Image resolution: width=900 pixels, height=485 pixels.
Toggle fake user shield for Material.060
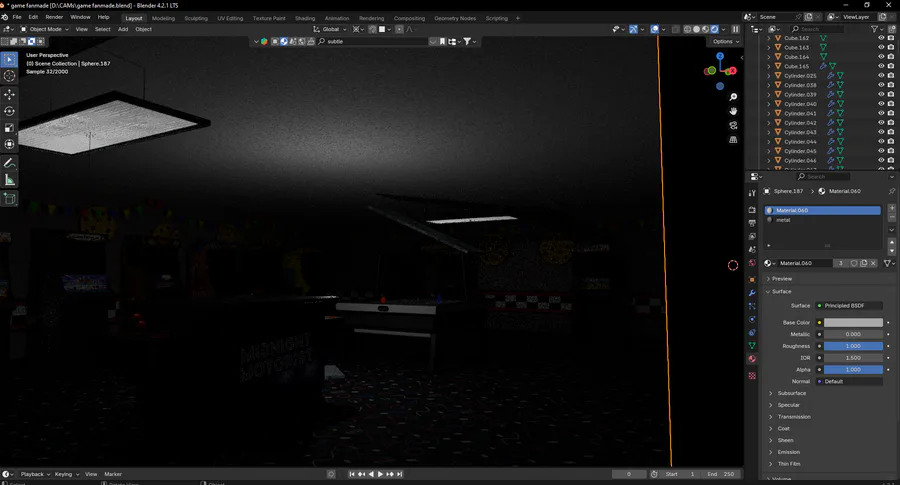[854, 263]
